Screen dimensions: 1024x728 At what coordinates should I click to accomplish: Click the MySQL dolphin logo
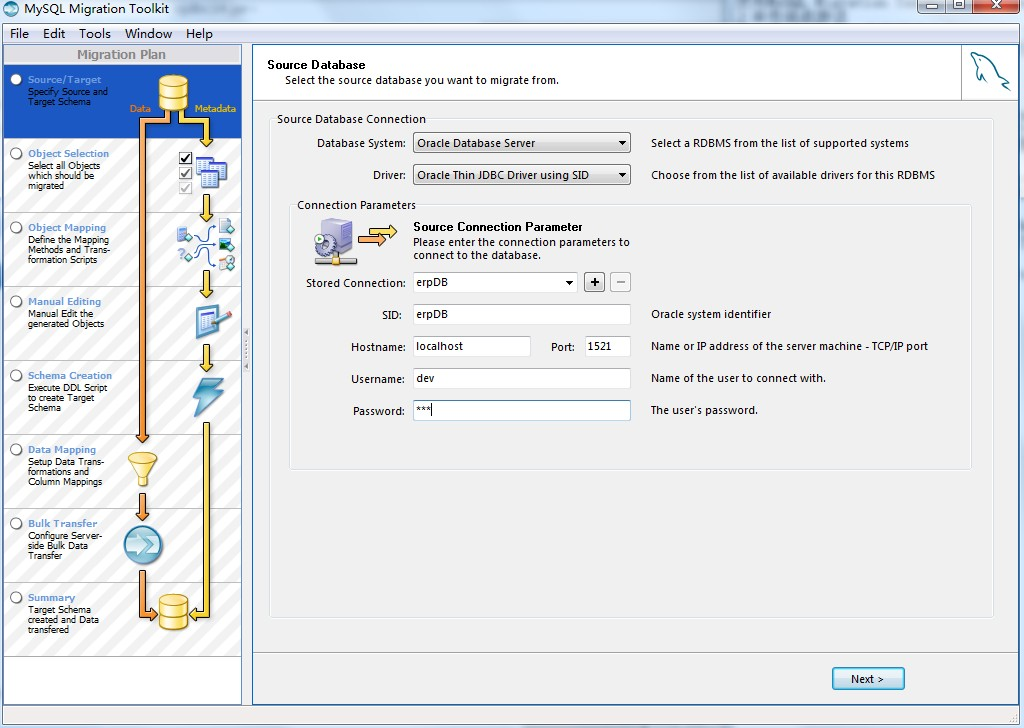(x=989, y=72)
